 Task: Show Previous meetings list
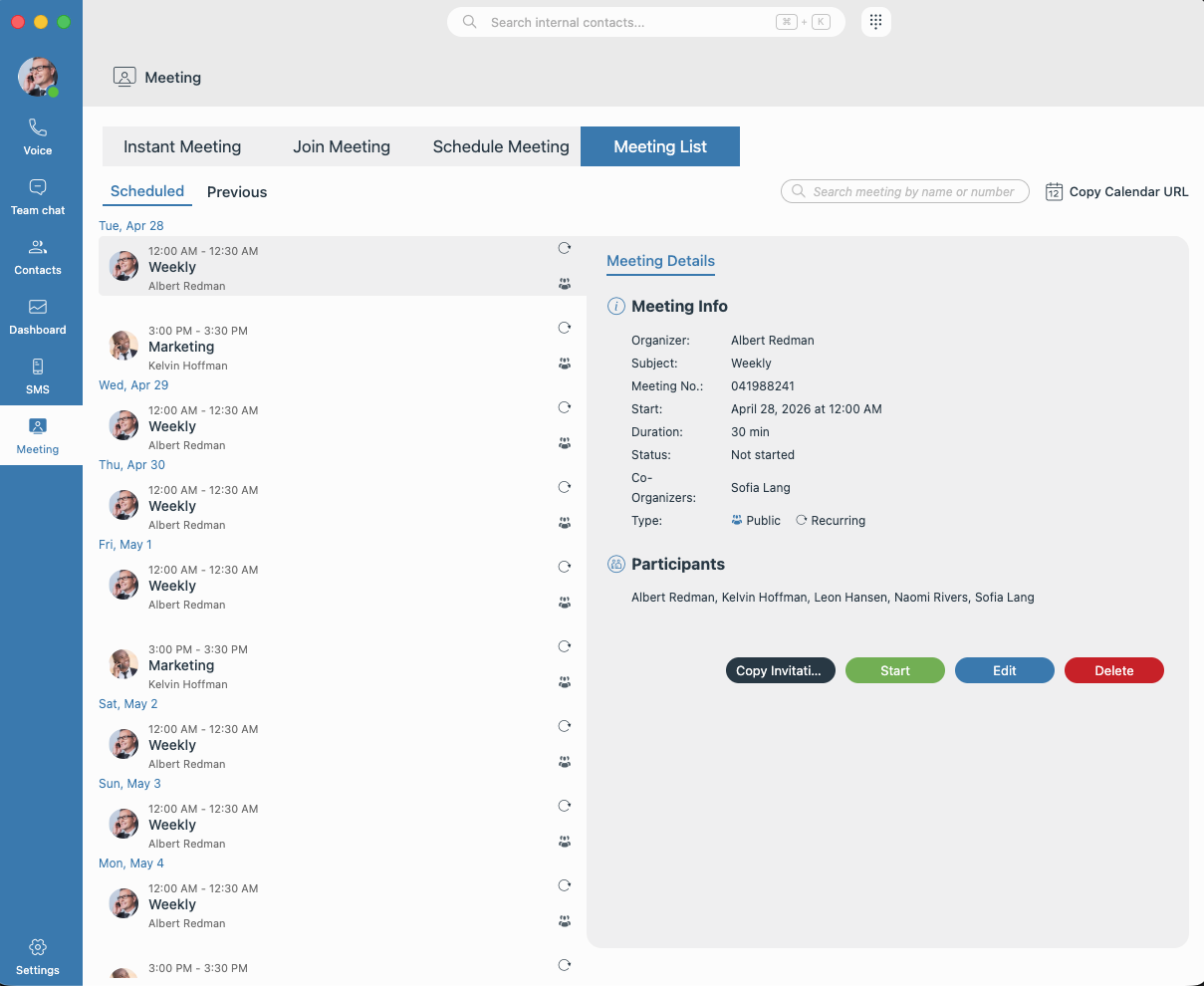tap(237, 192)
